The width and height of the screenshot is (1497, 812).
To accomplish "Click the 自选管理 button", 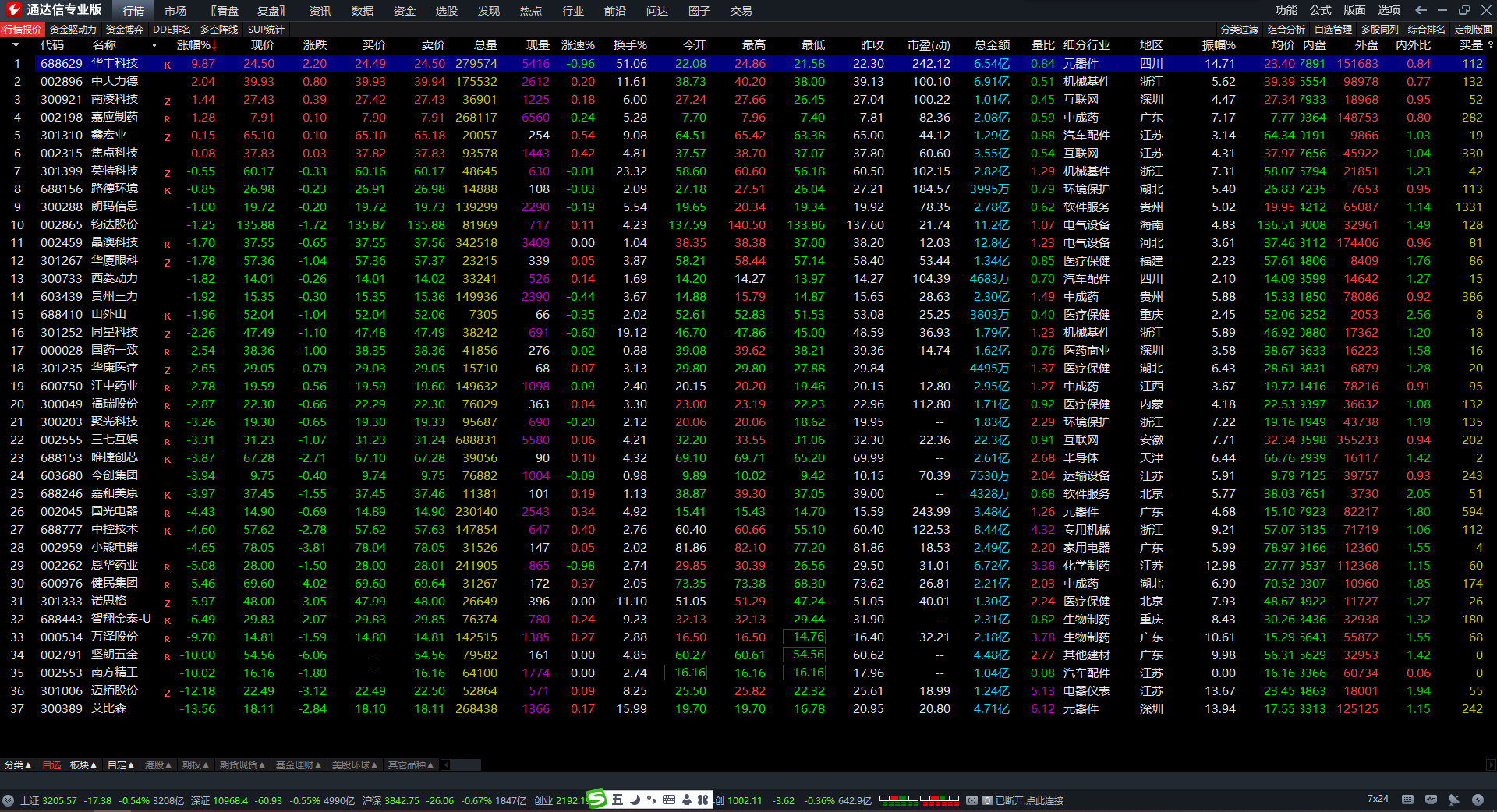I will 1333,29.
